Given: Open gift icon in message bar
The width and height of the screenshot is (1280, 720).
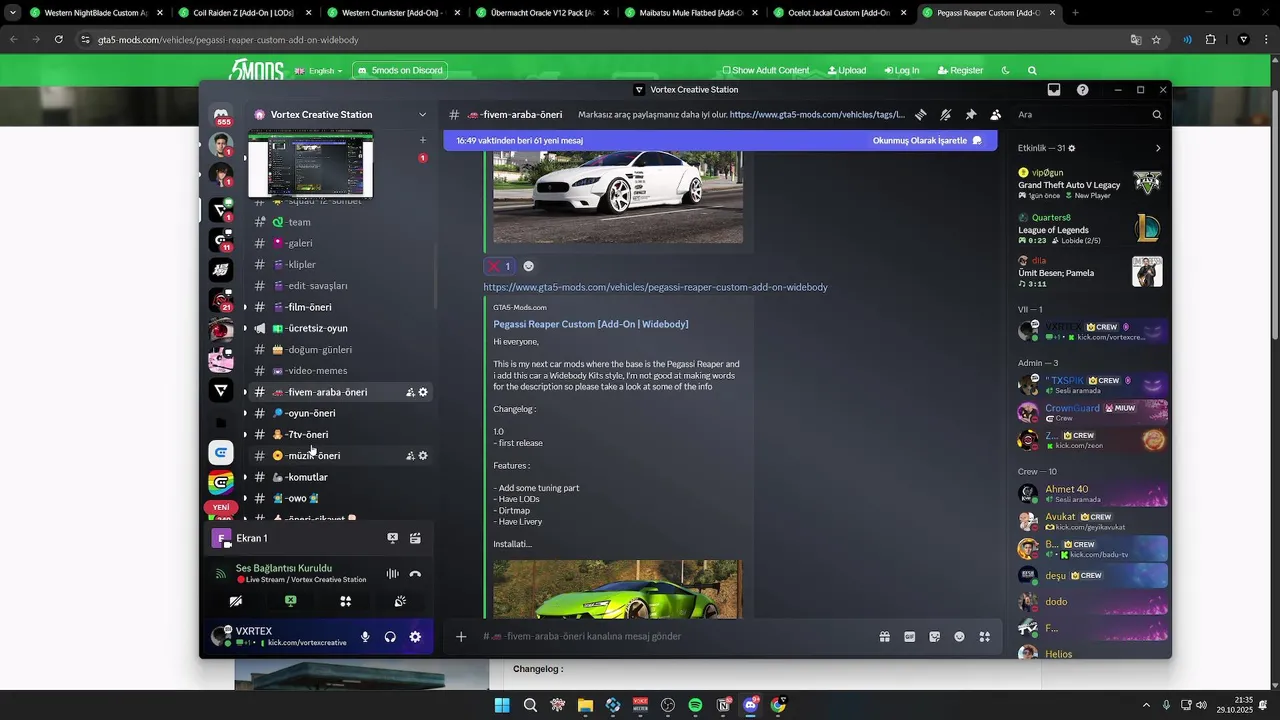Looking at the screenshot, I should [x=885, y=636].
